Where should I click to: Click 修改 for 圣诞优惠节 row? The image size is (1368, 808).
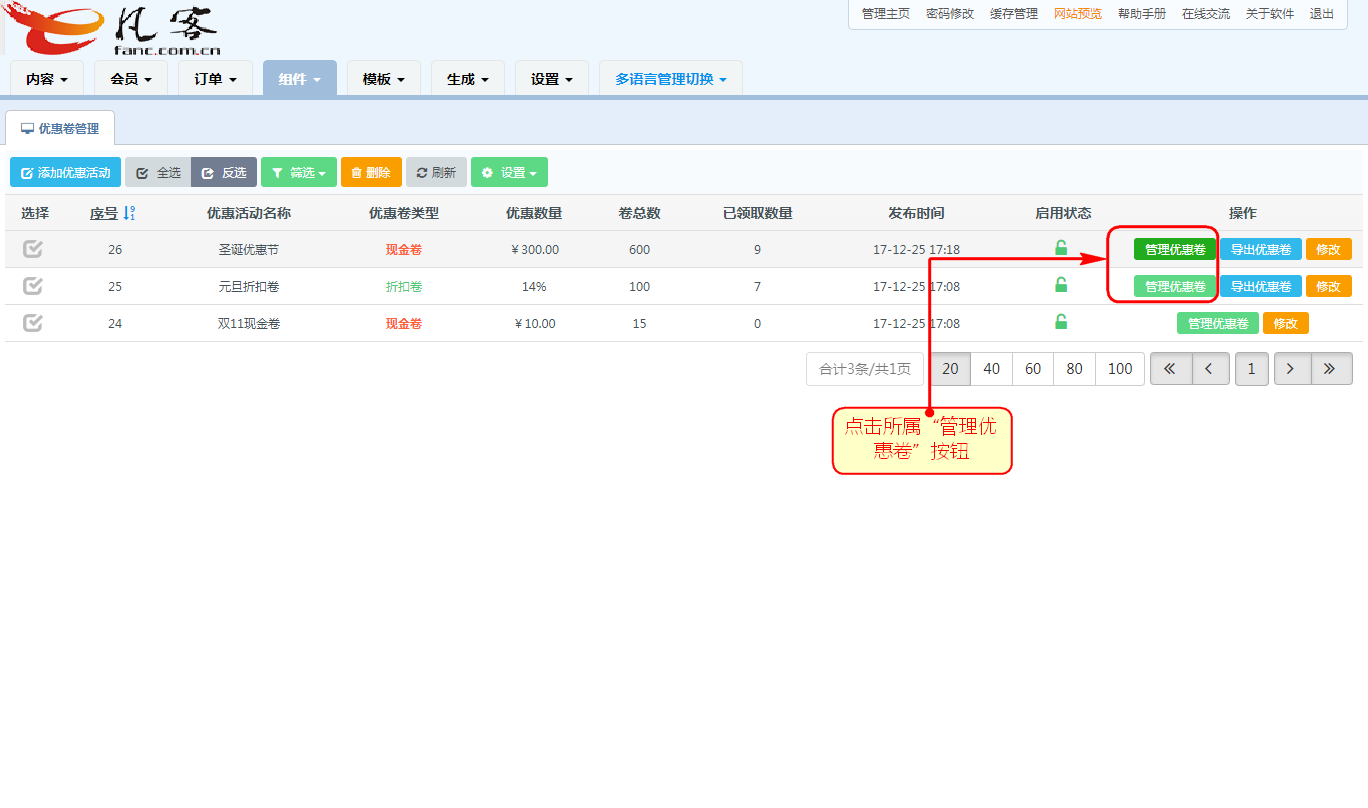[x=1328, y=250]
